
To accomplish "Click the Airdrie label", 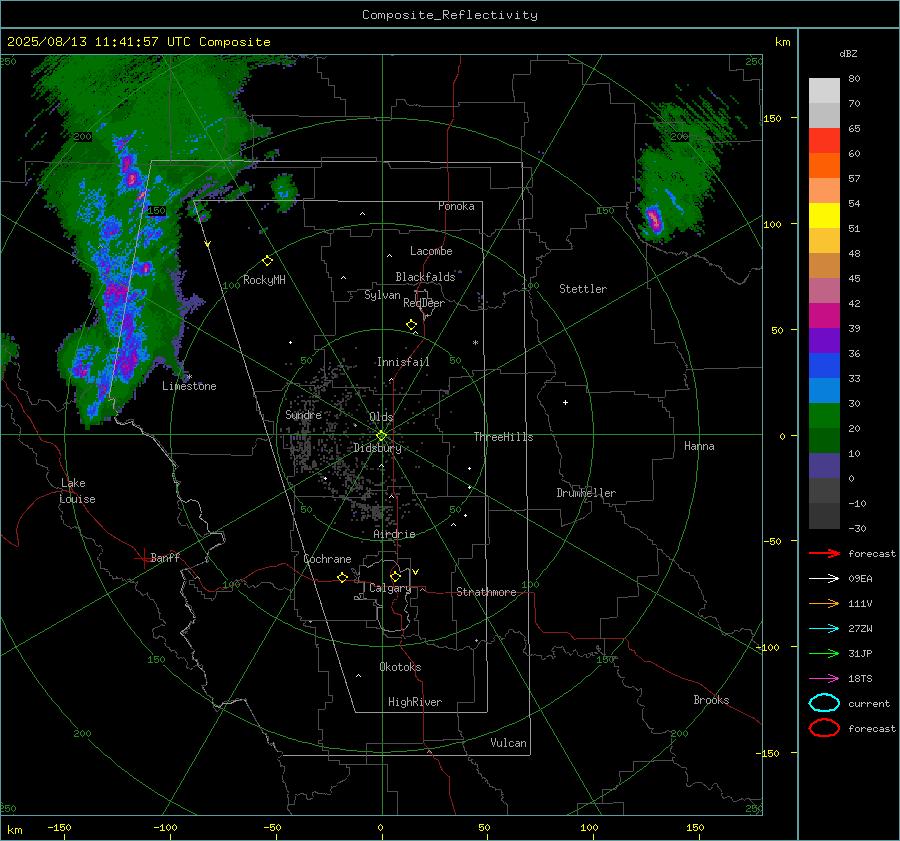I will tap(394, 534).
